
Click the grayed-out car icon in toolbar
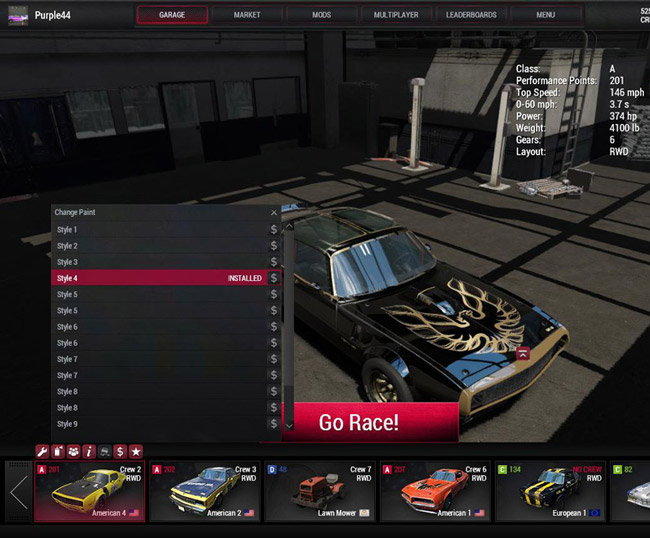pos(105,451)
